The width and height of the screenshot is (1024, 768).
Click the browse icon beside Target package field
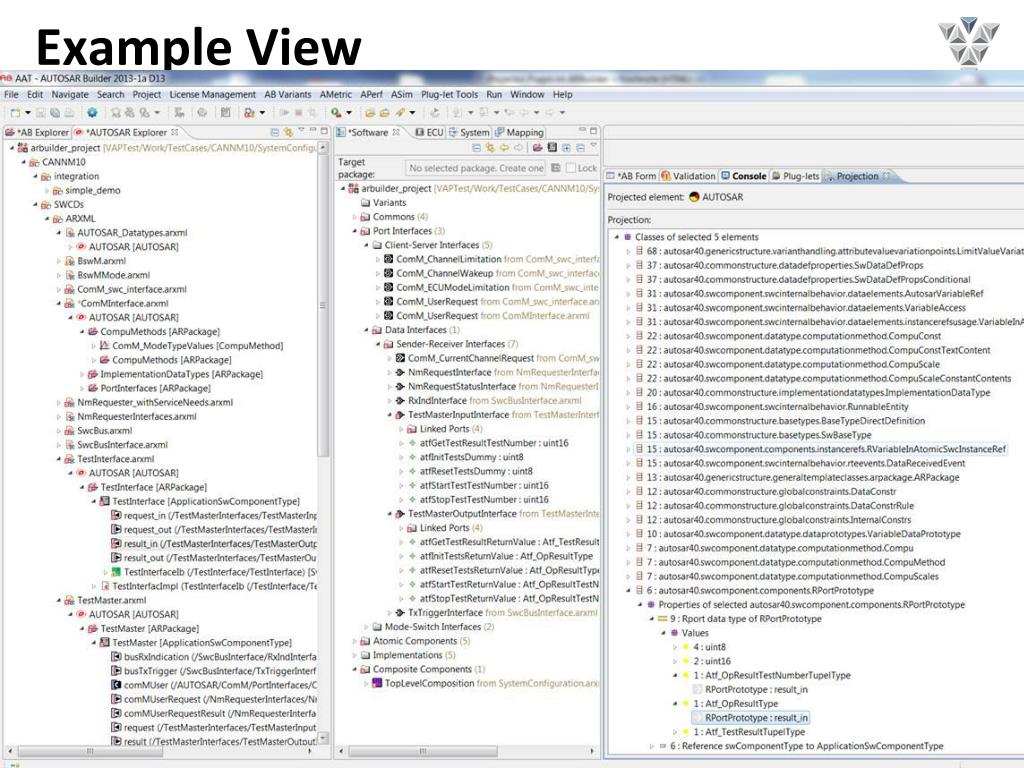pyautogui.click(x=556, y=168)
